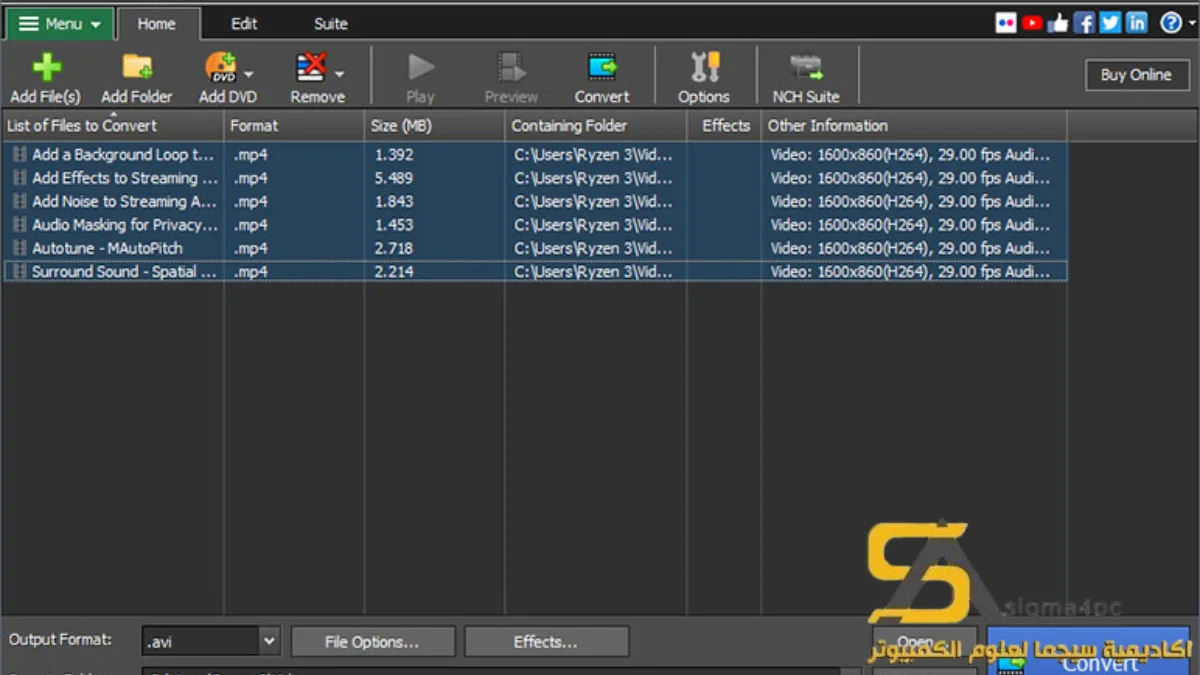Viewport: 1200px width, 675px height.
Task: Select file 'Audio Masking for Privacy...'
Action: point(124,225)
